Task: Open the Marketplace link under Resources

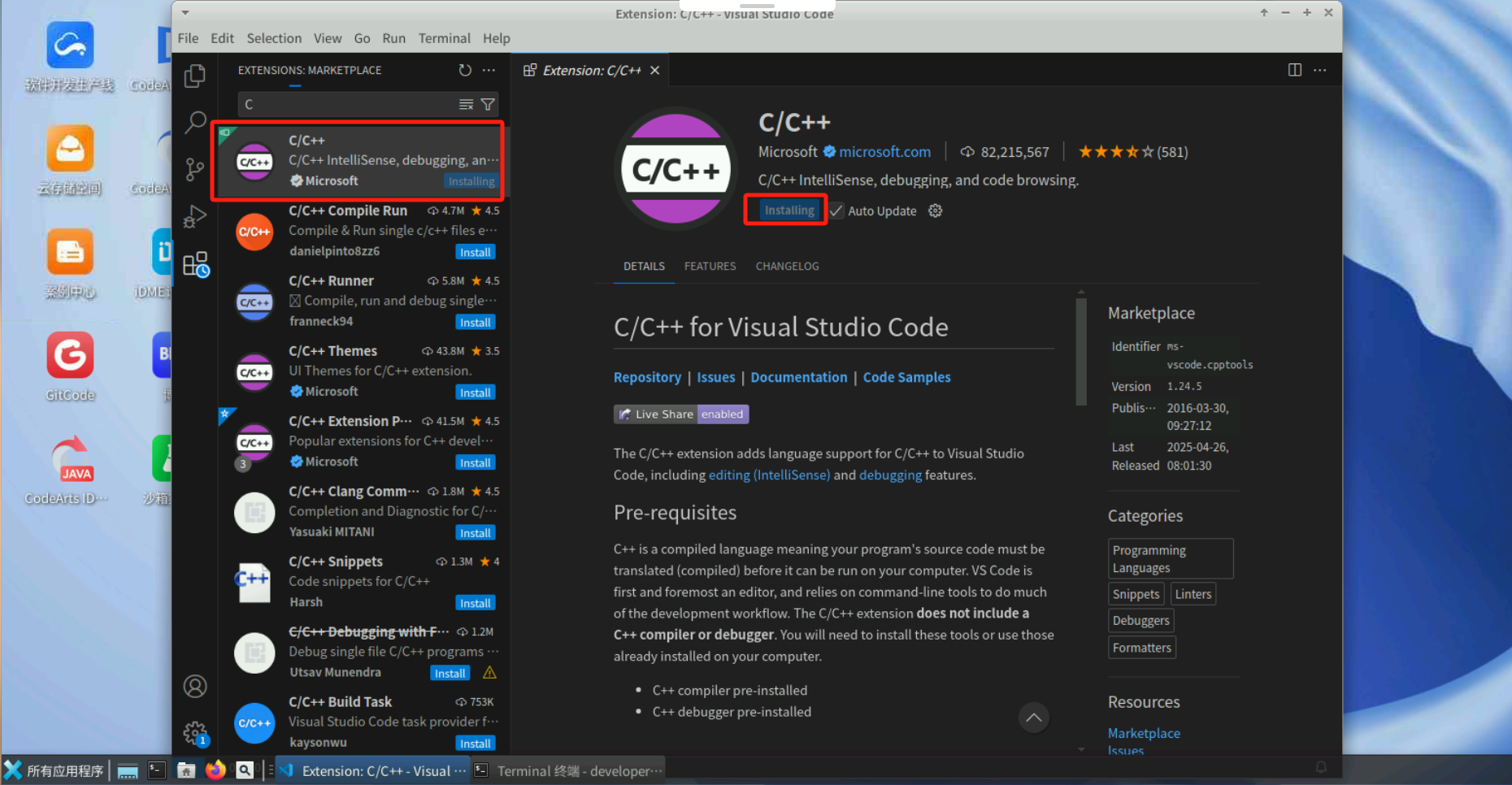Action: click(1144, 733)
